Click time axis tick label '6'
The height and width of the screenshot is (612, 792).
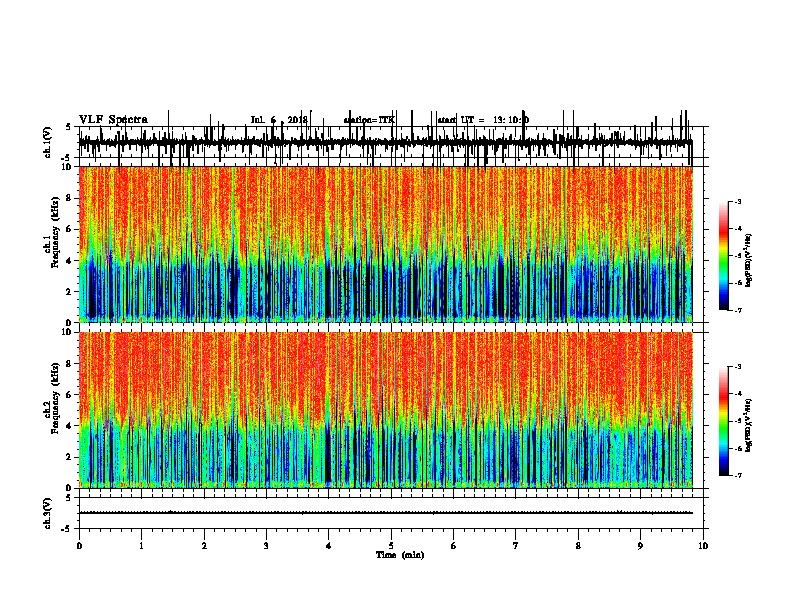coord(454,546)
